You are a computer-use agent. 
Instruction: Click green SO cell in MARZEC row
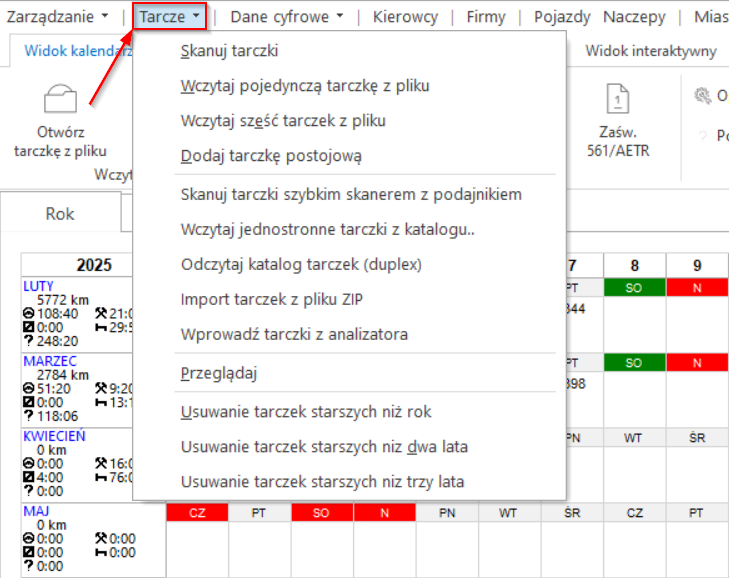pyautogui.click(x=634, y=363)
